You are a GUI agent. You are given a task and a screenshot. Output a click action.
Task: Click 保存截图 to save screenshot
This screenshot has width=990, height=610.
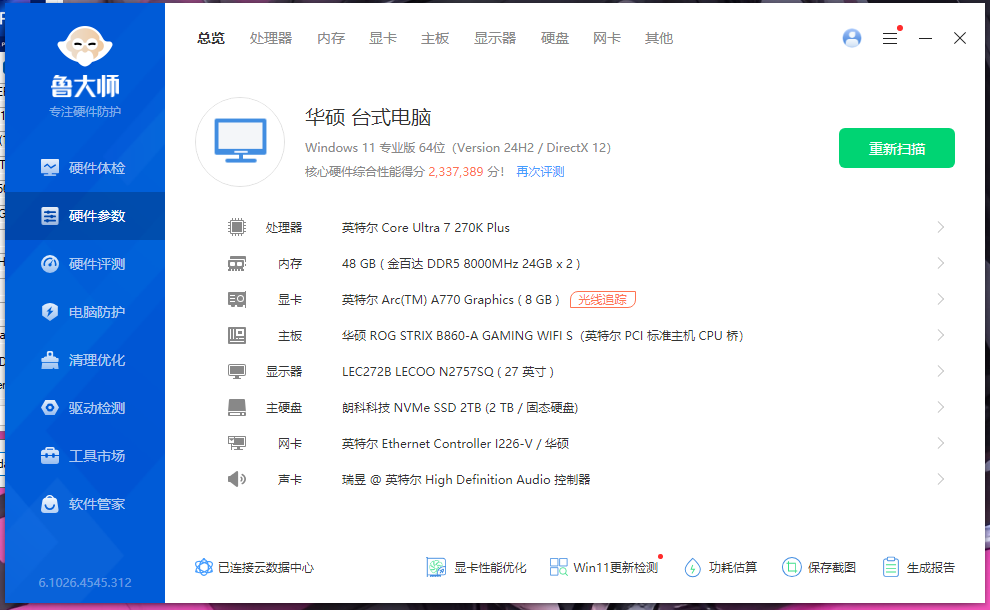point(819,567)
